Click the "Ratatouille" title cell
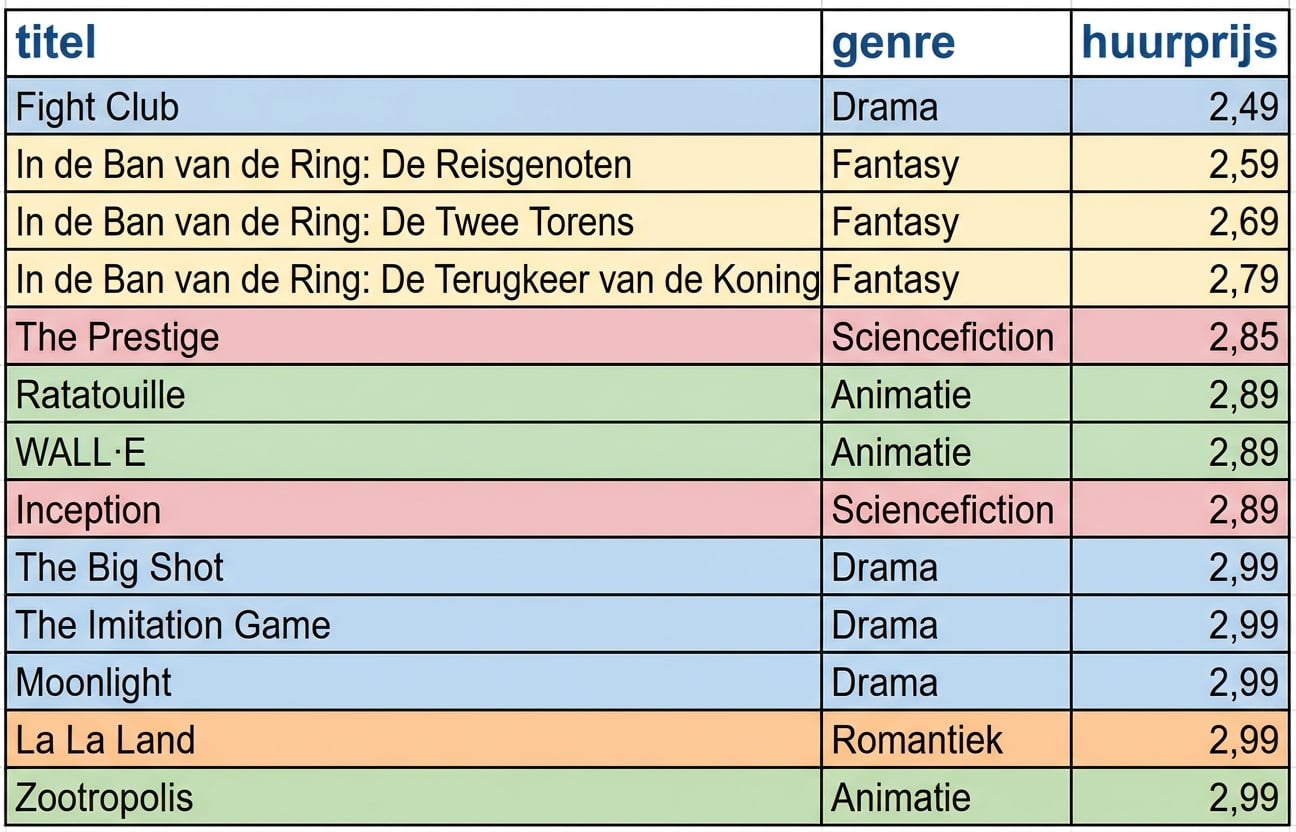This screenshot has height=832, width=1296. (100, 395)
